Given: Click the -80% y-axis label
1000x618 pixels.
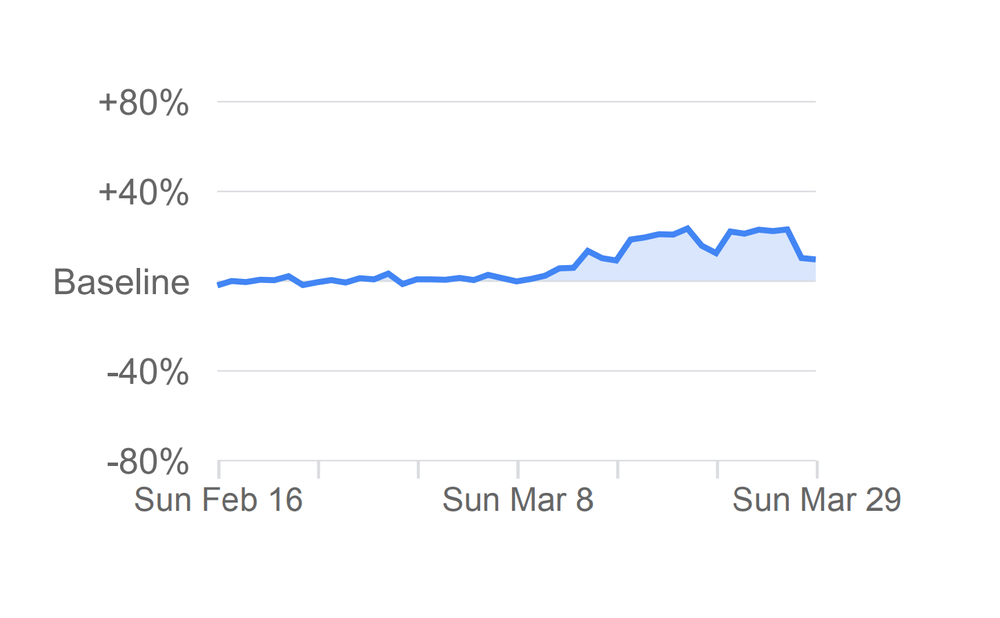Looking at the screenshot, I should 147,463.
